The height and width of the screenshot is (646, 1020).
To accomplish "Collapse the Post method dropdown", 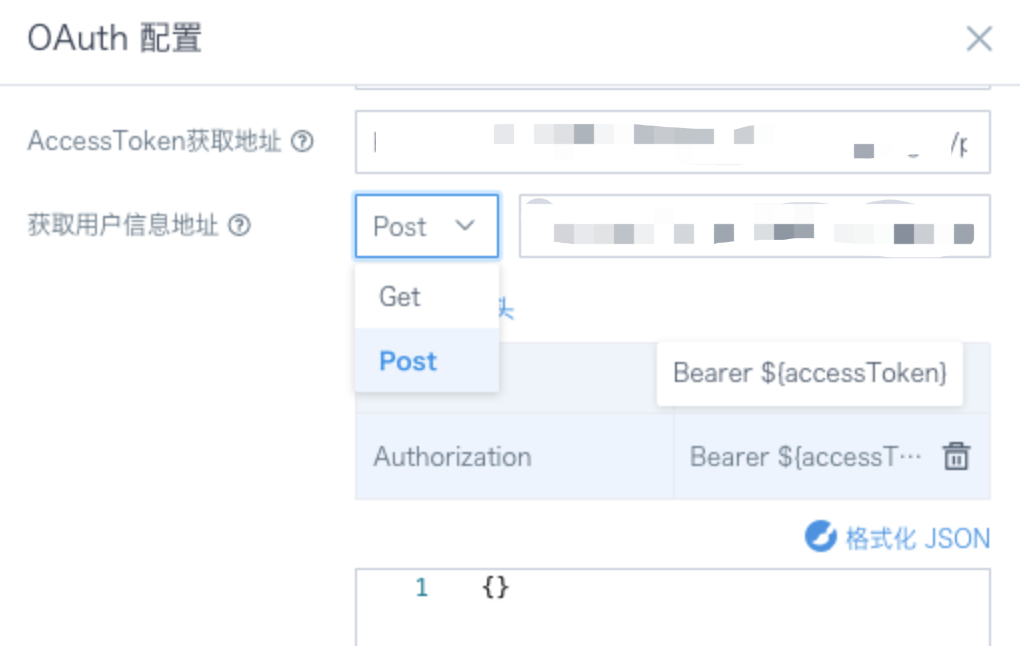I will pos(427,226).
